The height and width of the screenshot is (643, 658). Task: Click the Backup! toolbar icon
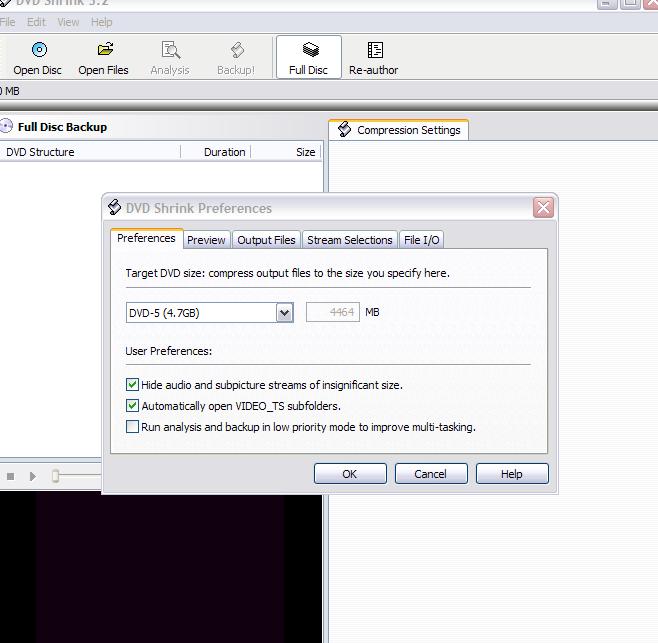[237, 50]
